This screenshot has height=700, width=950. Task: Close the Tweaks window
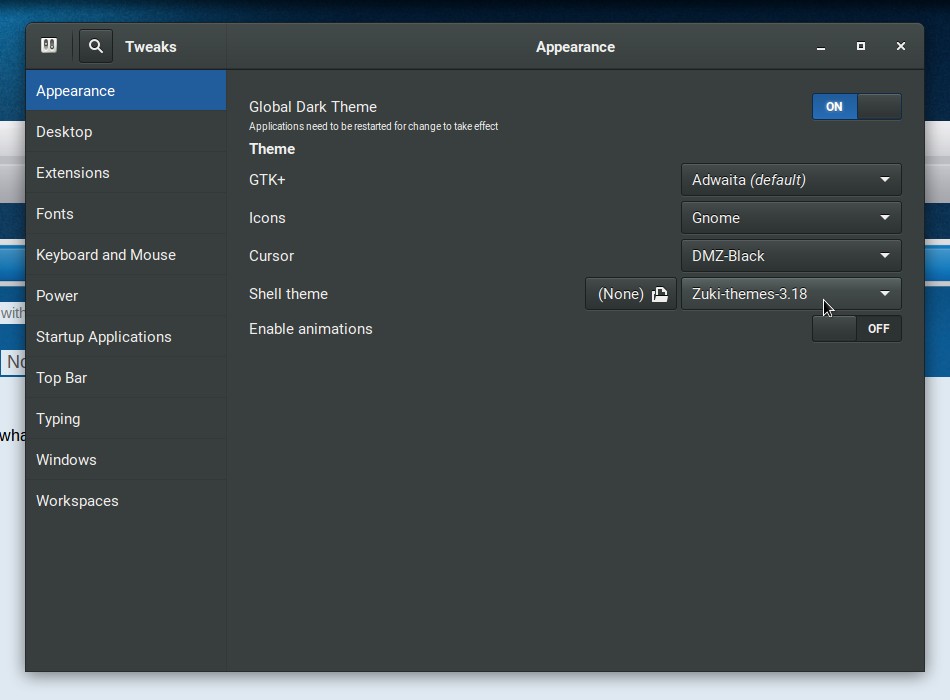tap(901, 47)
